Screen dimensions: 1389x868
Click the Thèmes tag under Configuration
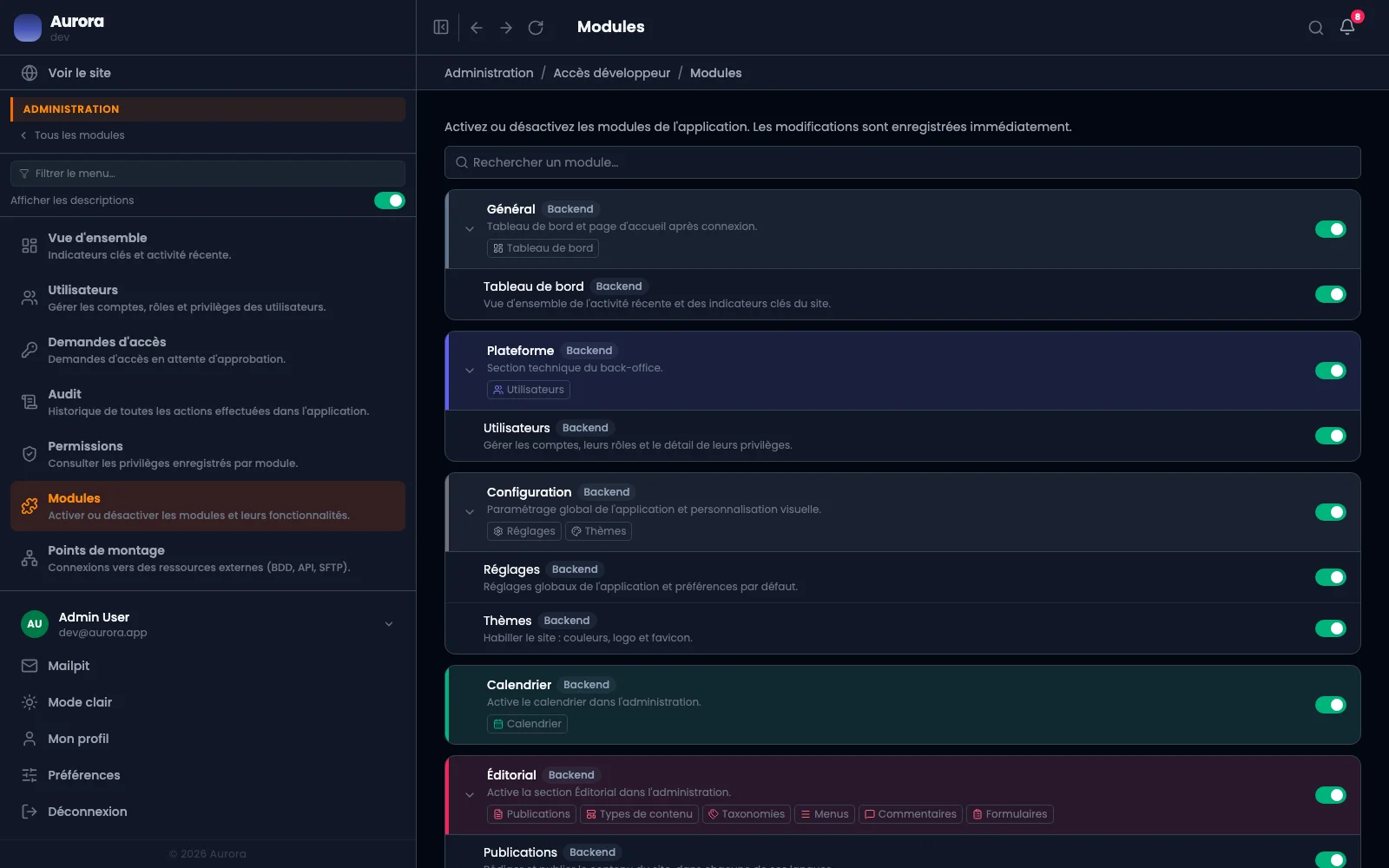[598, 531]
